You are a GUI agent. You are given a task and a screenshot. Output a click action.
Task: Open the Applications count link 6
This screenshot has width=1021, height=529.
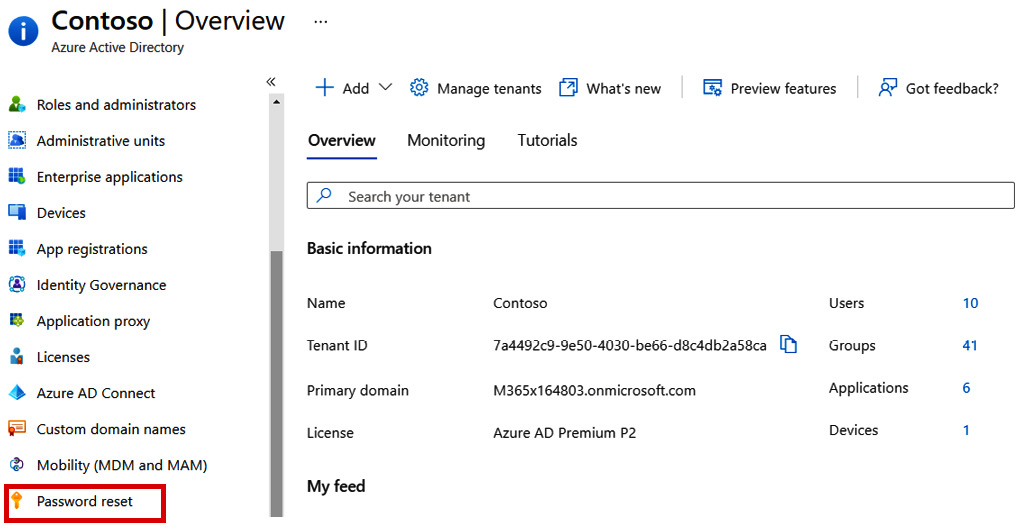(966, 388)
